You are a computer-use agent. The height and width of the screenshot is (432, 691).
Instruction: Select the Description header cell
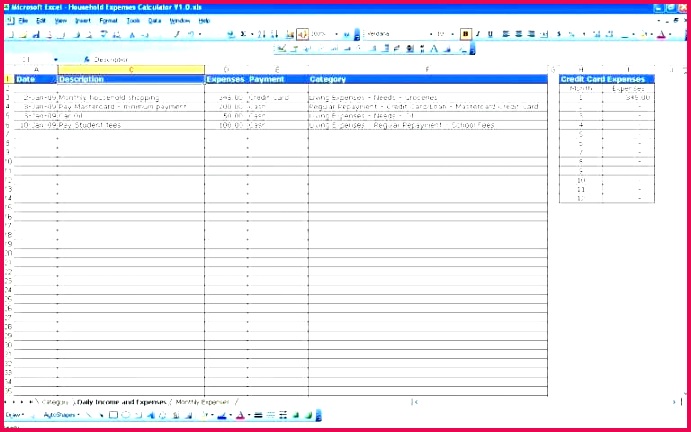coord(131,79)
